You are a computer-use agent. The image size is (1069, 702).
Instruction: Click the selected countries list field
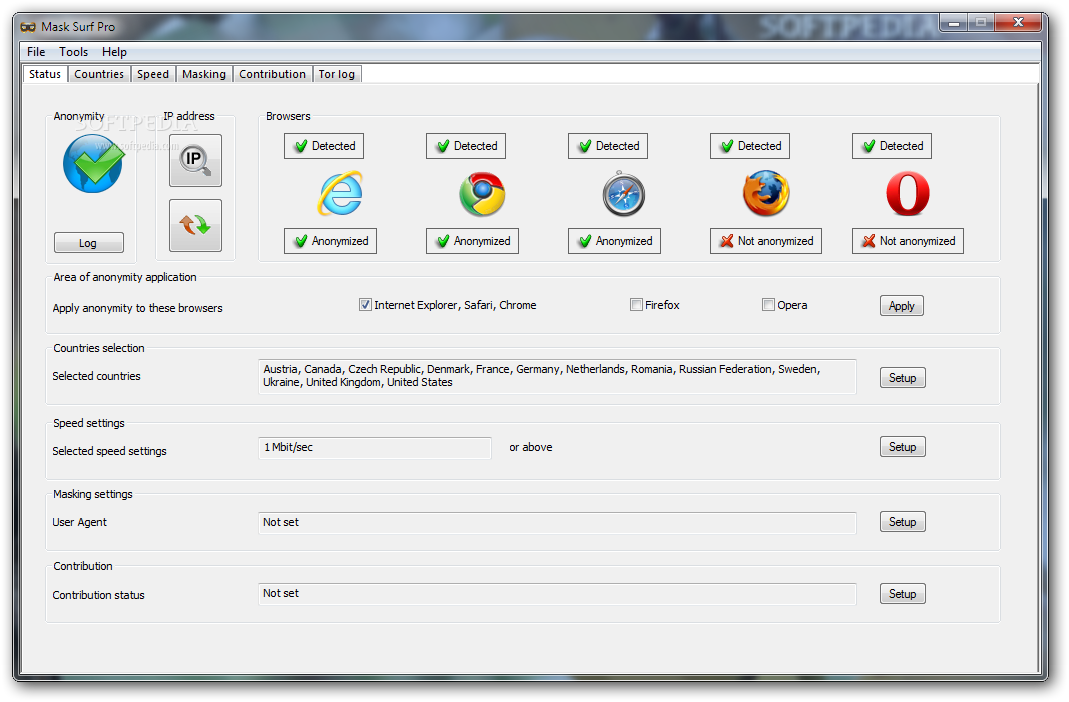coord(557,376)
